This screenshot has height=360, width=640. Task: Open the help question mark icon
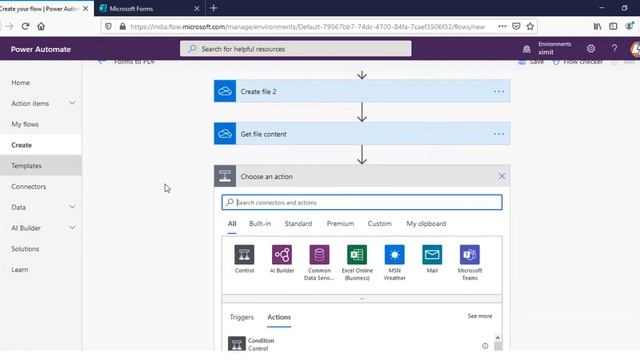click(614, 49)
